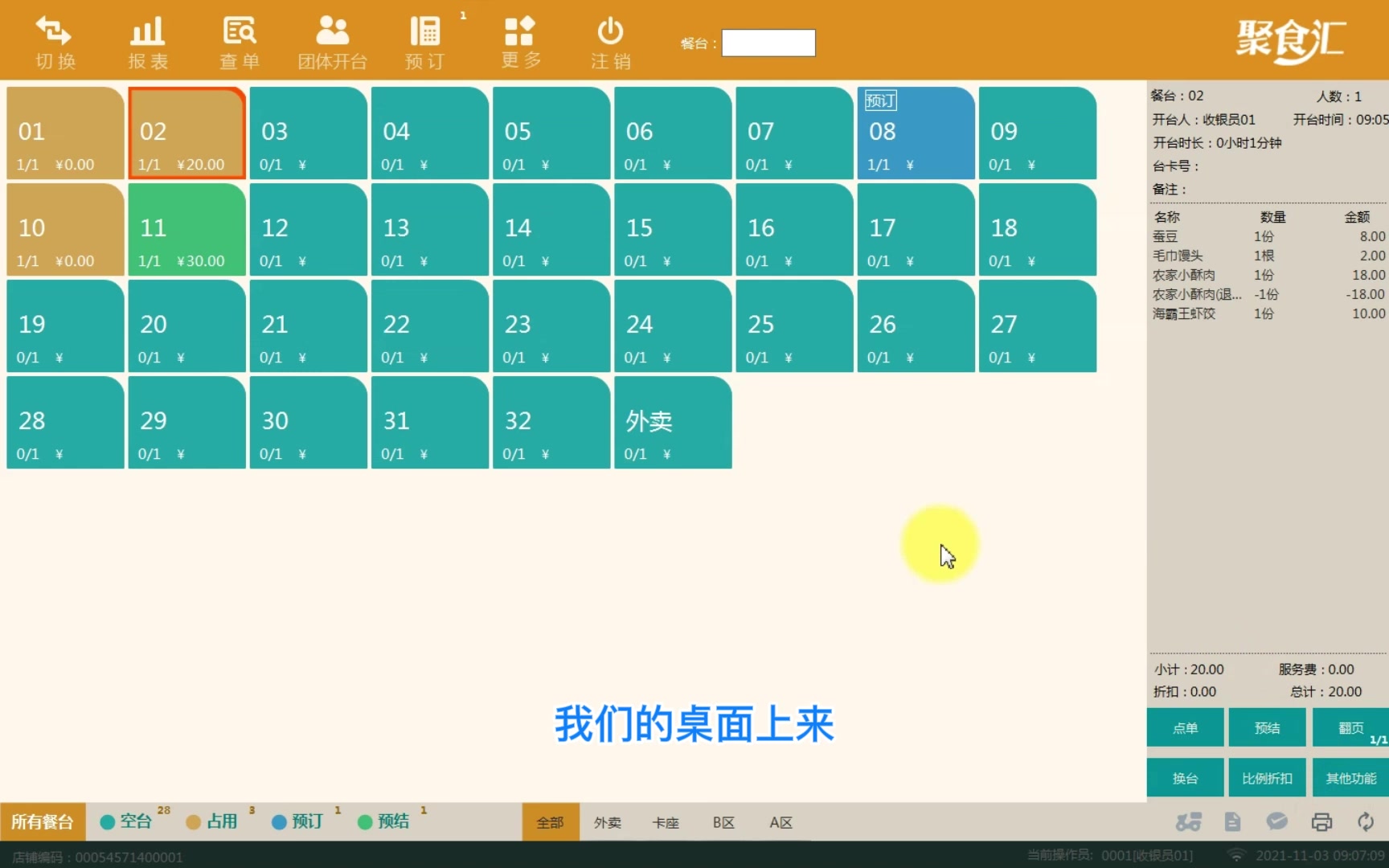Click into the 餐台 table number field
The height and width of the screenshot is (868, 1389).
768,43
